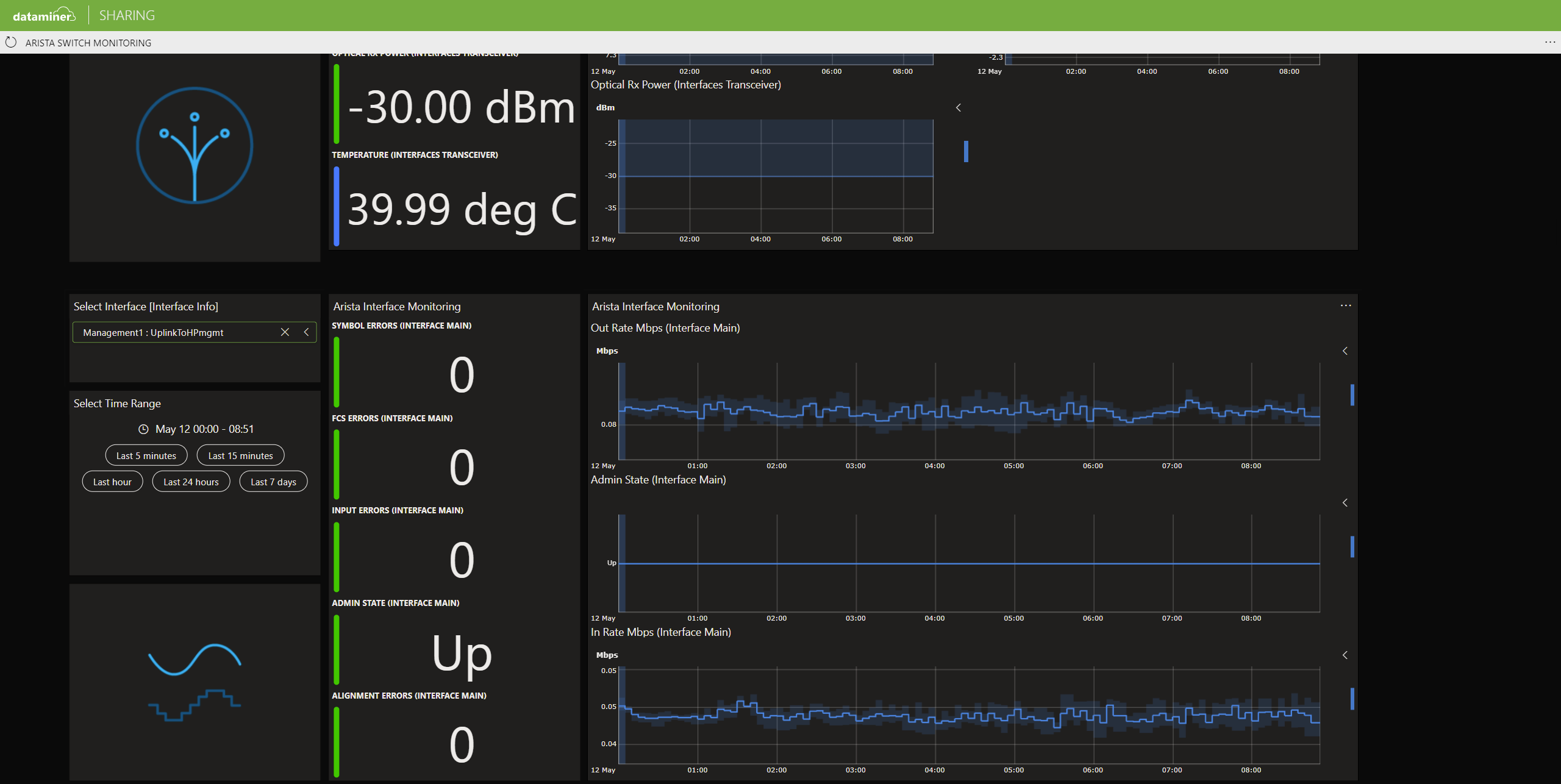
Task: Open the May 12 00:00 - 08:51 time range
Action: (204, 429)
